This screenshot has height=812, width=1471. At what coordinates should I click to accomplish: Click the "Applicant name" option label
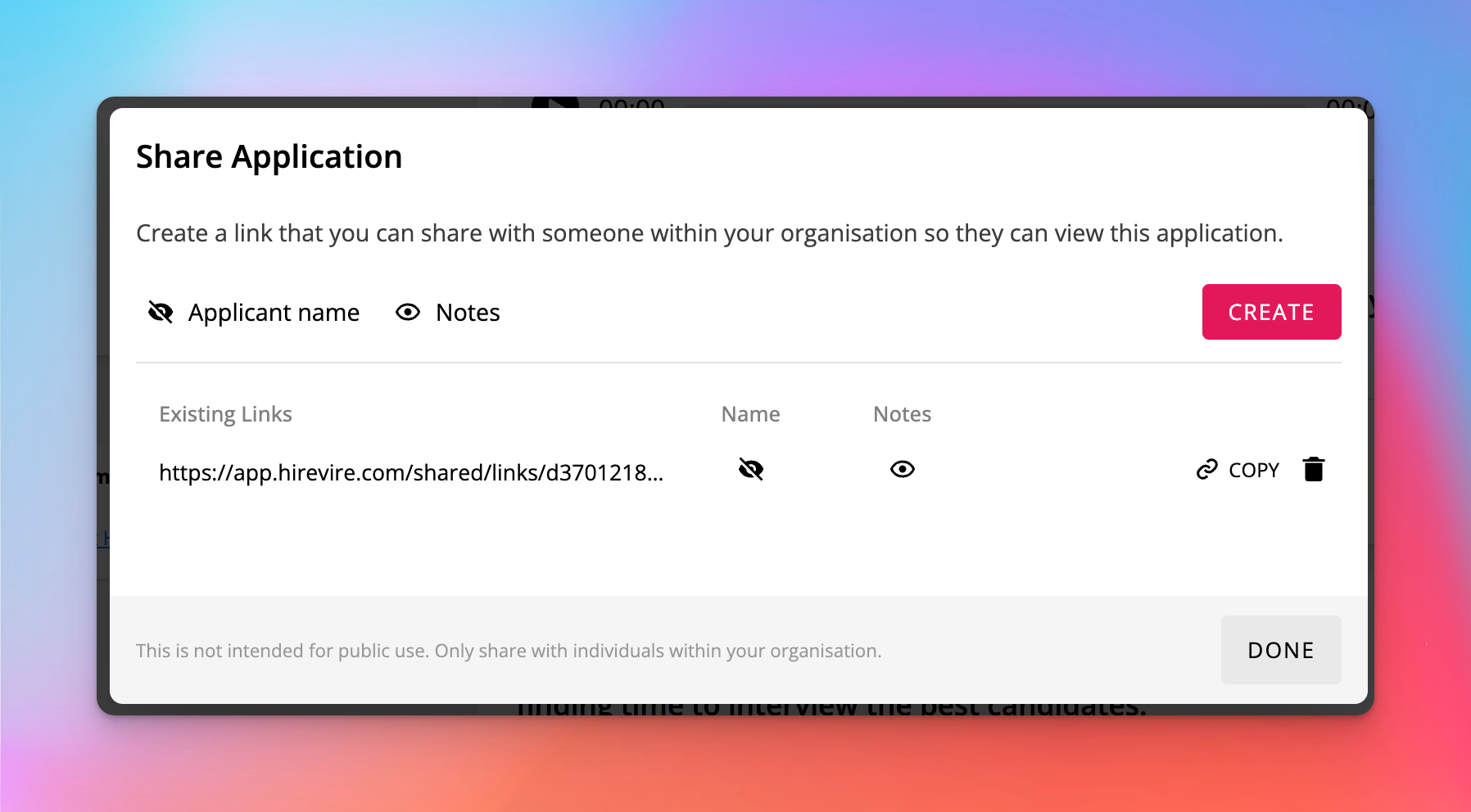click(x=274, y=313)
